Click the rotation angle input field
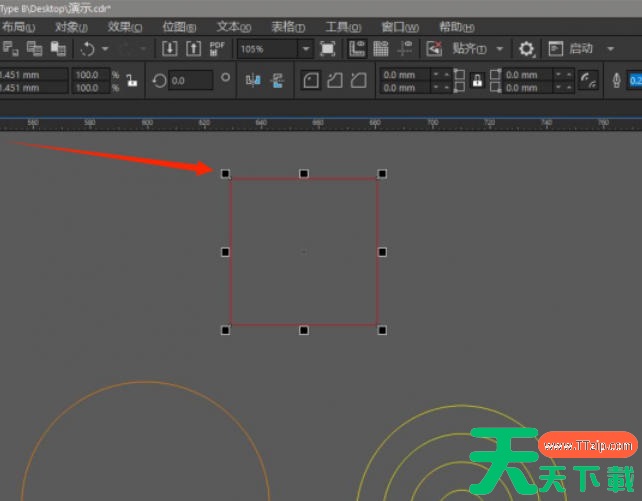 pyautogui.click(x=190, y=80)
